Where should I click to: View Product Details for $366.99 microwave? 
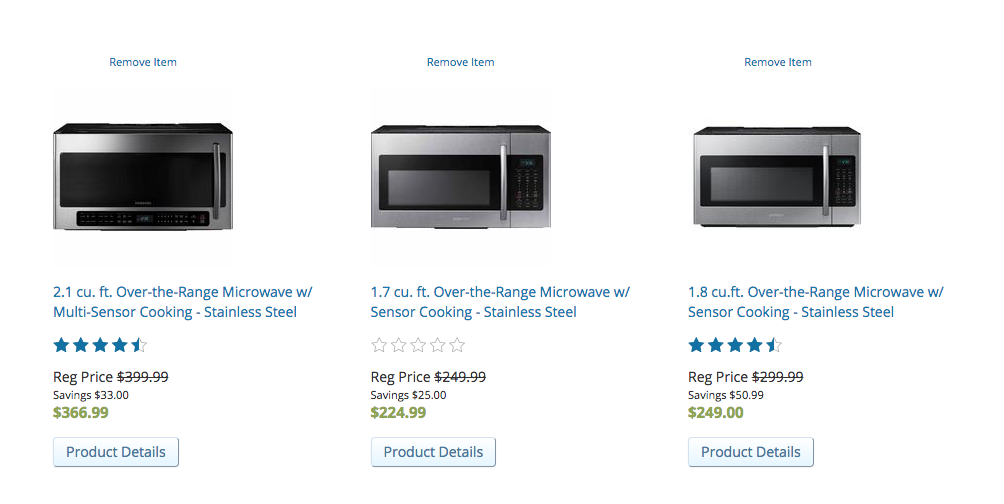point(116,452)
